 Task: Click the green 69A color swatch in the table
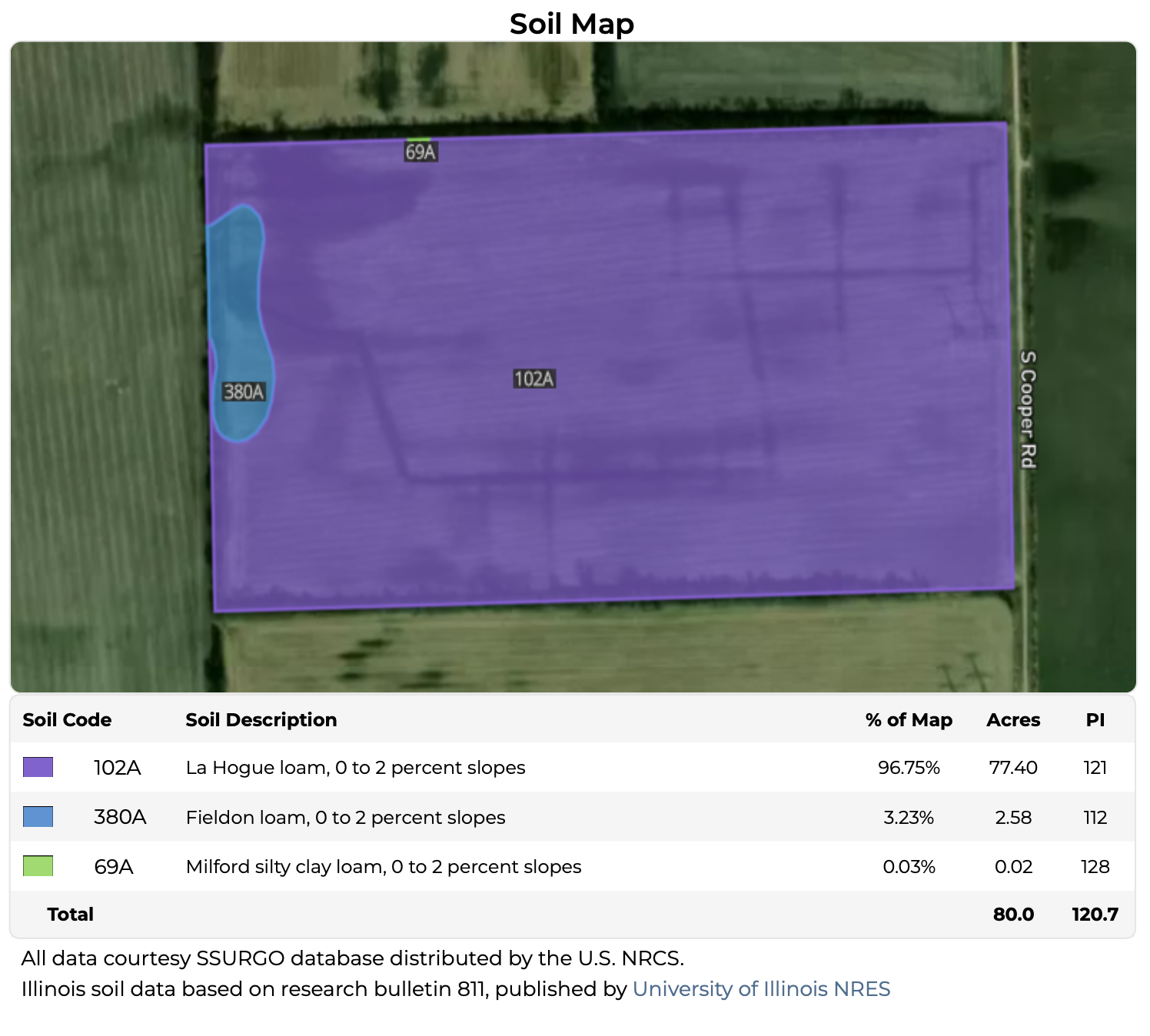click(38, 866)
